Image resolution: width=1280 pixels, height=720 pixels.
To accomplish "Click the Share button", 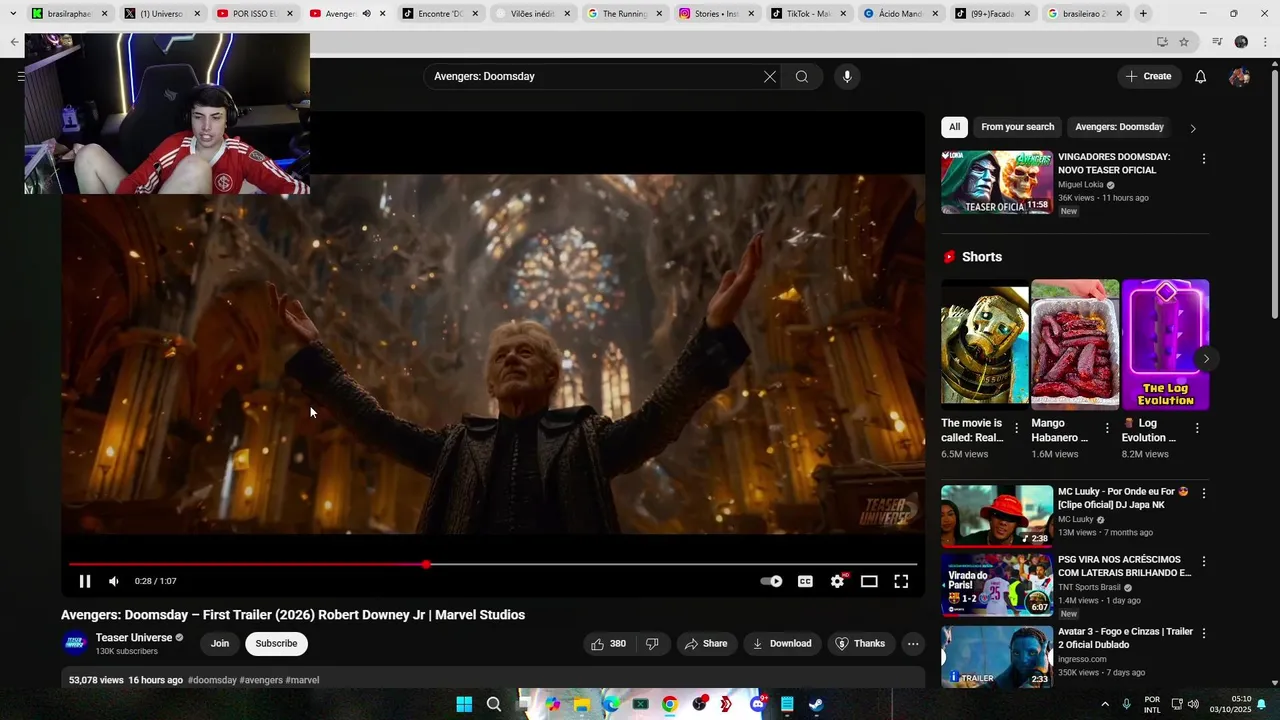I will click(706, 644).
